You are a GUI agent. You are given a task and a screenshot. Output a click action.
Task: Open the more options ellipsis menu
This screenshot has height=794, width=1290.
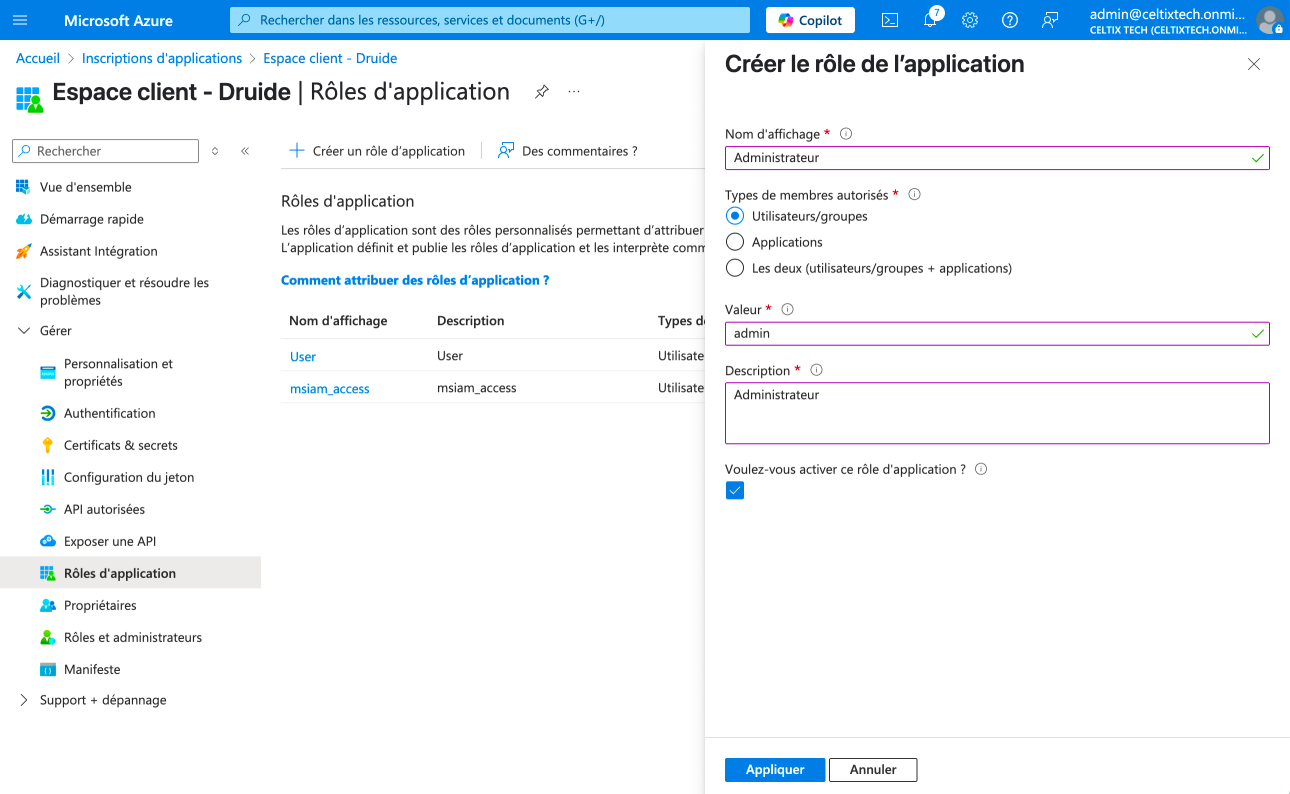pyautogui.click(x=574, y=92)
